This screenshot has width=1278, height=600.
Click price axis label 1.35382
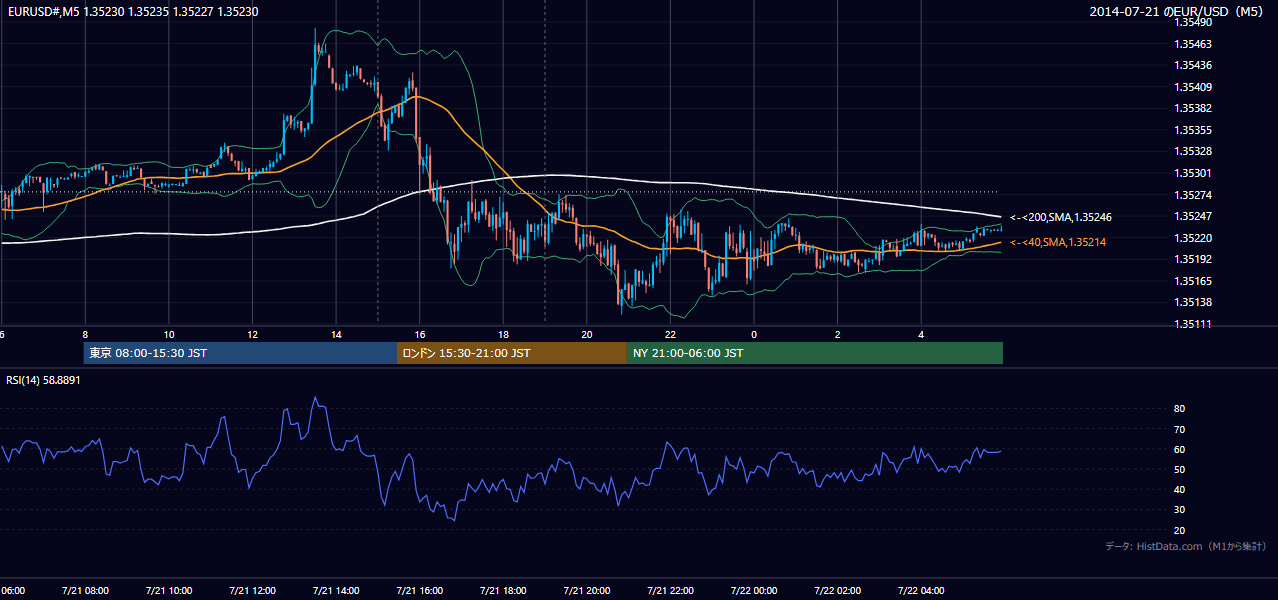1193,108
